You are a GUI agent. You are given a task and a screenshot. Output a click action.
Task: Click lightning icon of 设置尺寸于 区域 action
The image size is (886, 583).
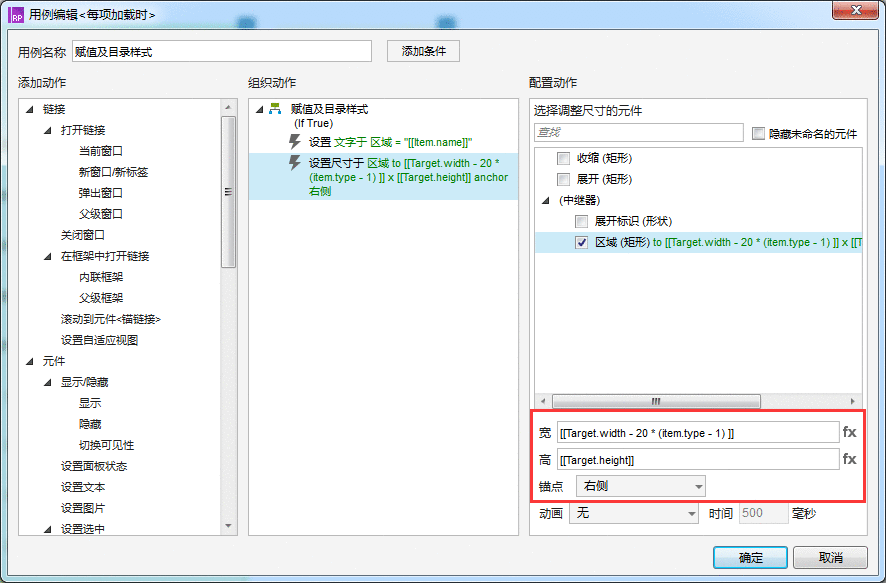pos(294,163)
